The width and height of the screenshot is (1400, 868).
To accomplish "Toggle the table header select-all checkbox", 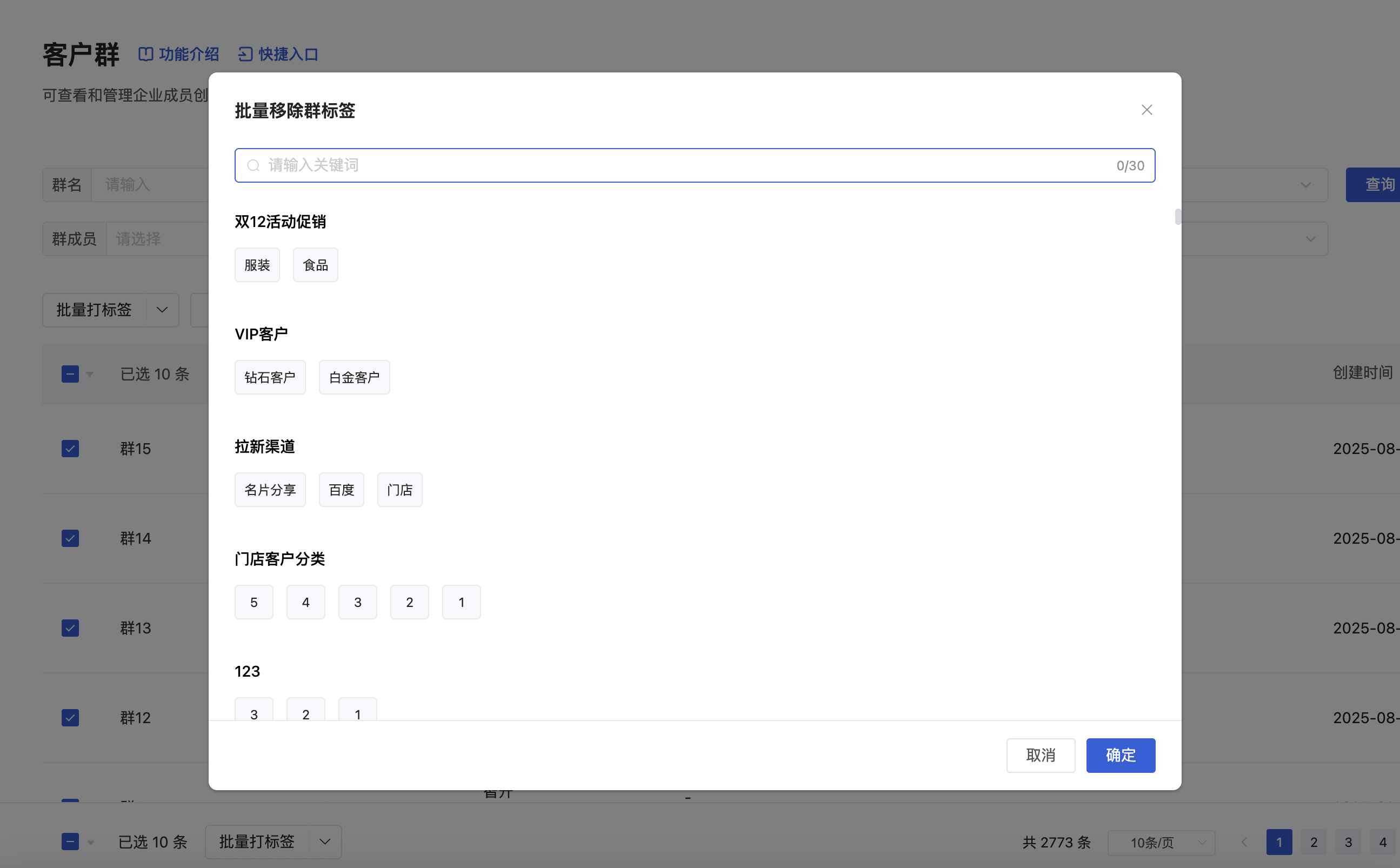I will [70, 373].
